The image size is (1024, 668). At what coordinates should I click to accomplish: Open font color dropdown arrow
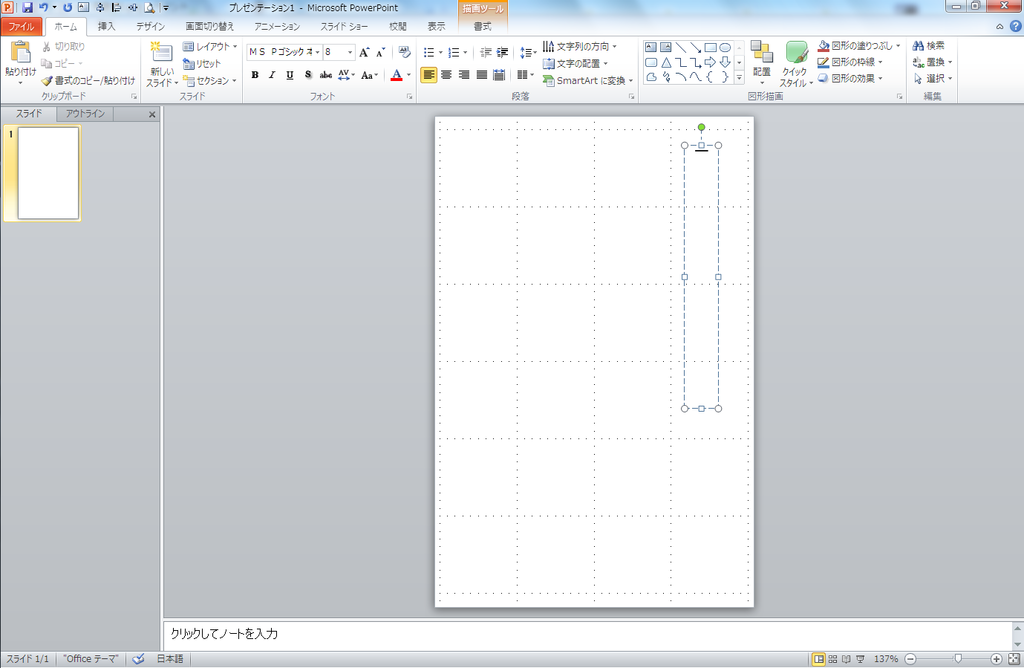[409, 75]
